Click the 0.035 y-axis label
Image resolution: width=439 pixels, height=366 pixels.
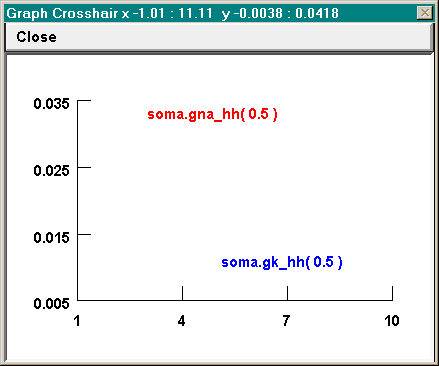[x=51, y=104]
